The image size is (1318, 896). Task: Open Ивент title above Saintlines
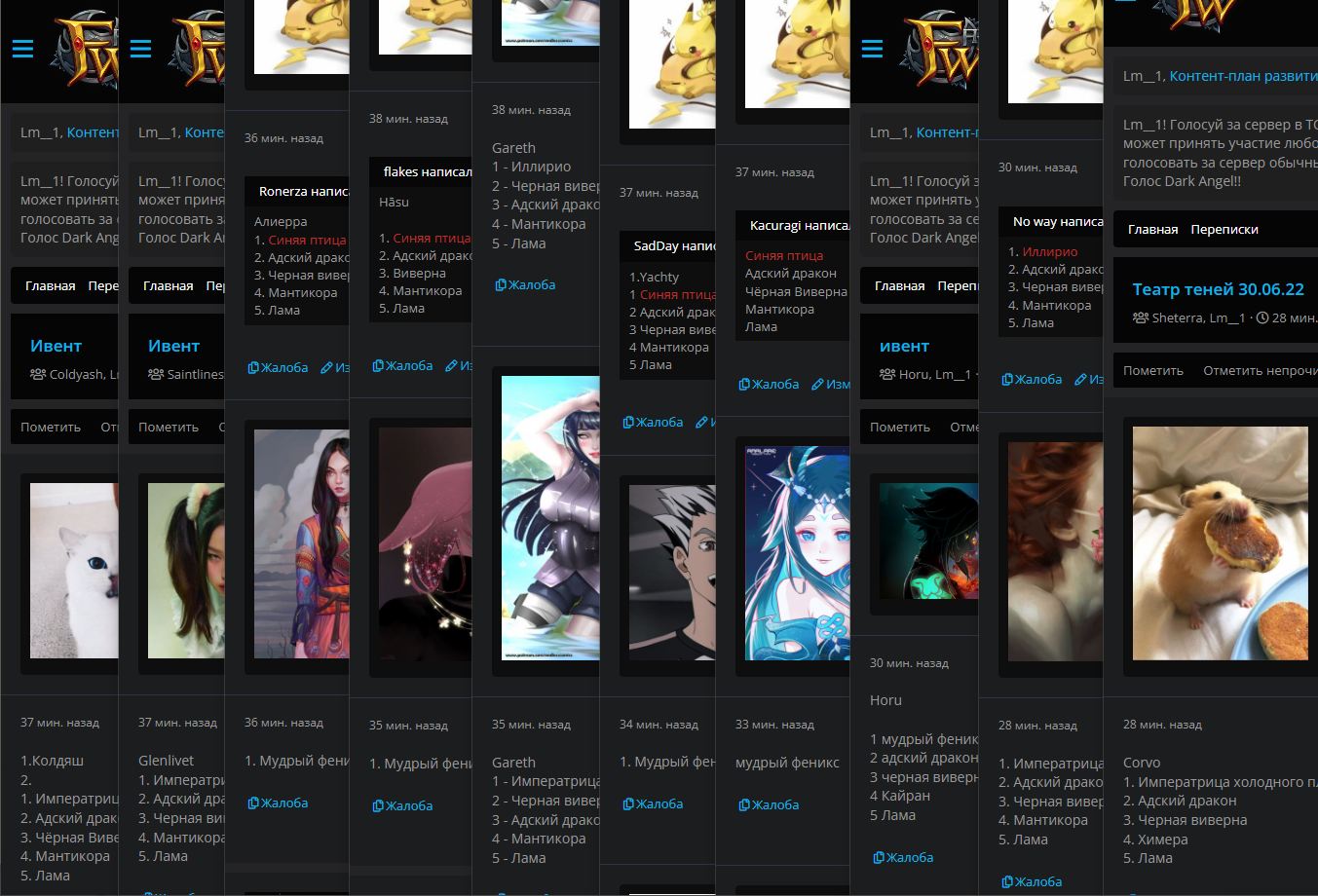tap(173, 346)
